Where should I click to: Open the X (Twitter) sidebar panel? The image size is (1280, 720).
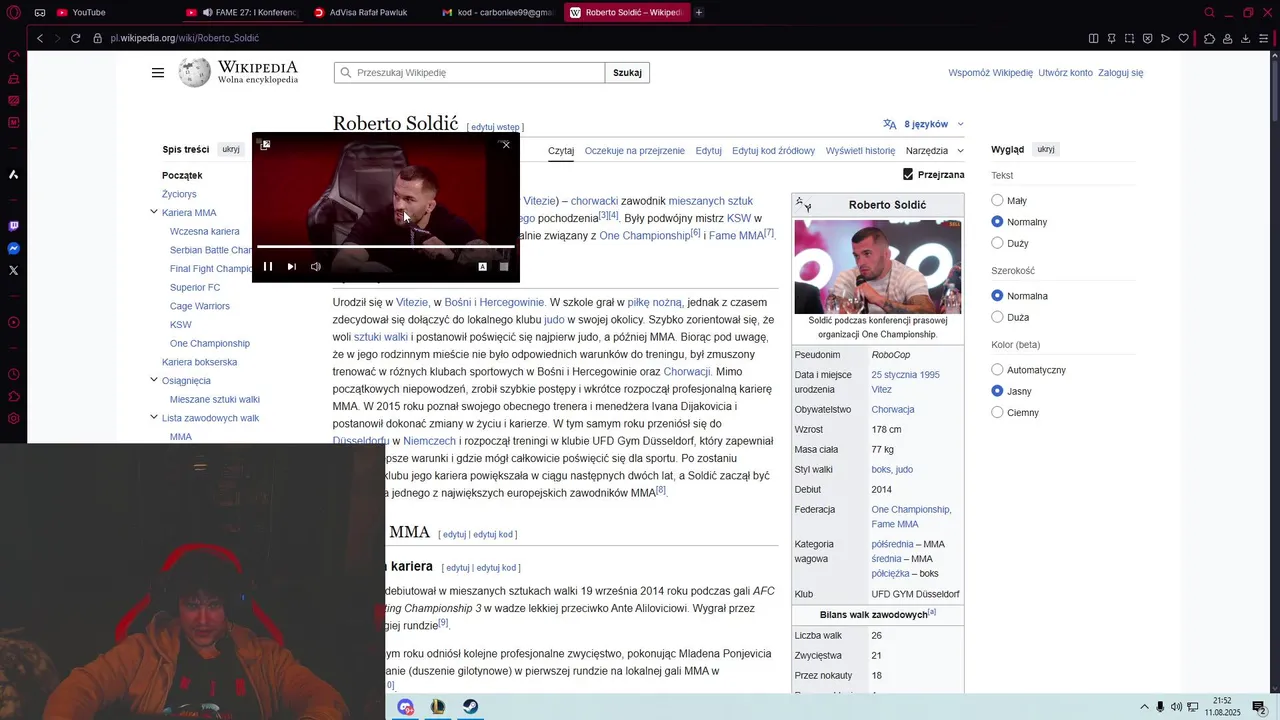pyautogui.click(x=13, y=270)
